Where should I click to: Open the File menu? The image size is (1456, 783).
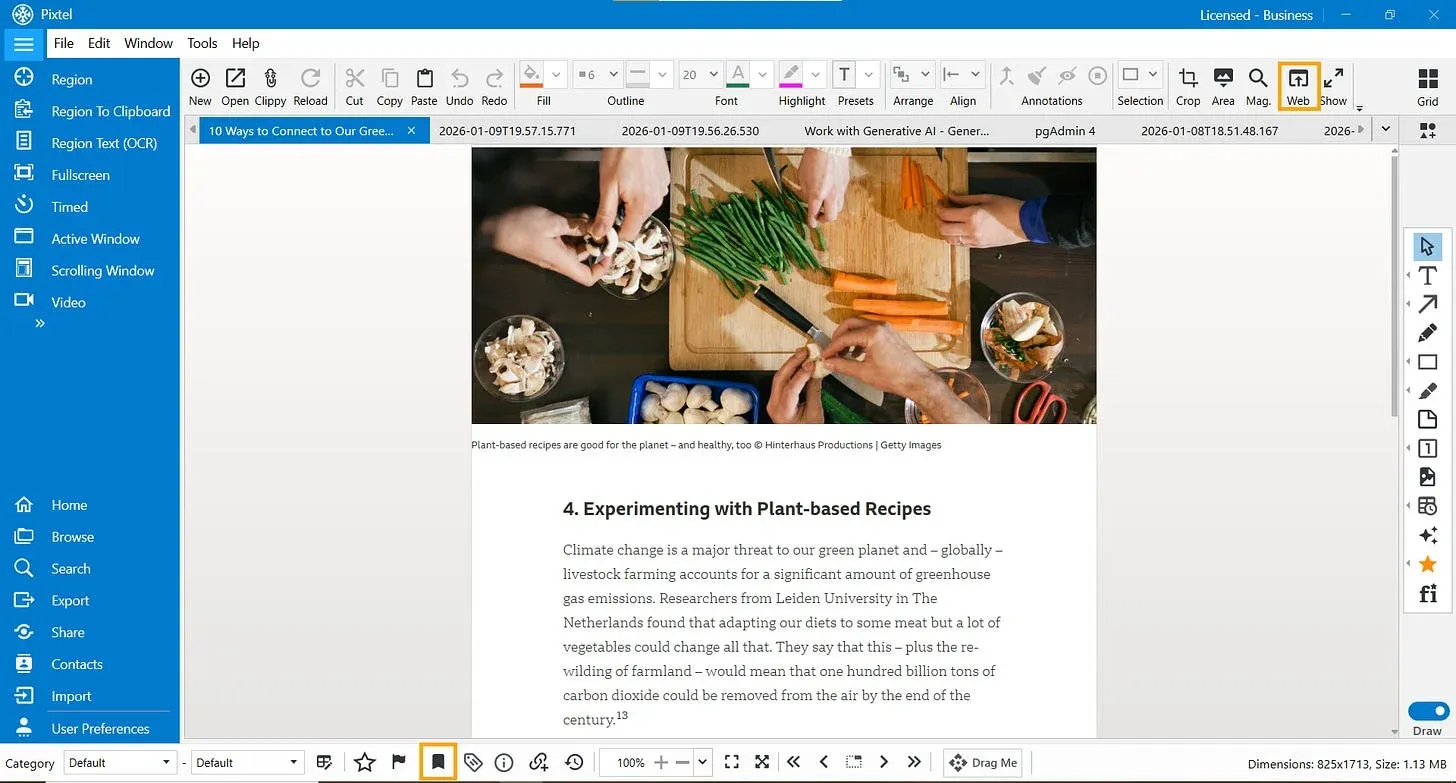[64, 43]
